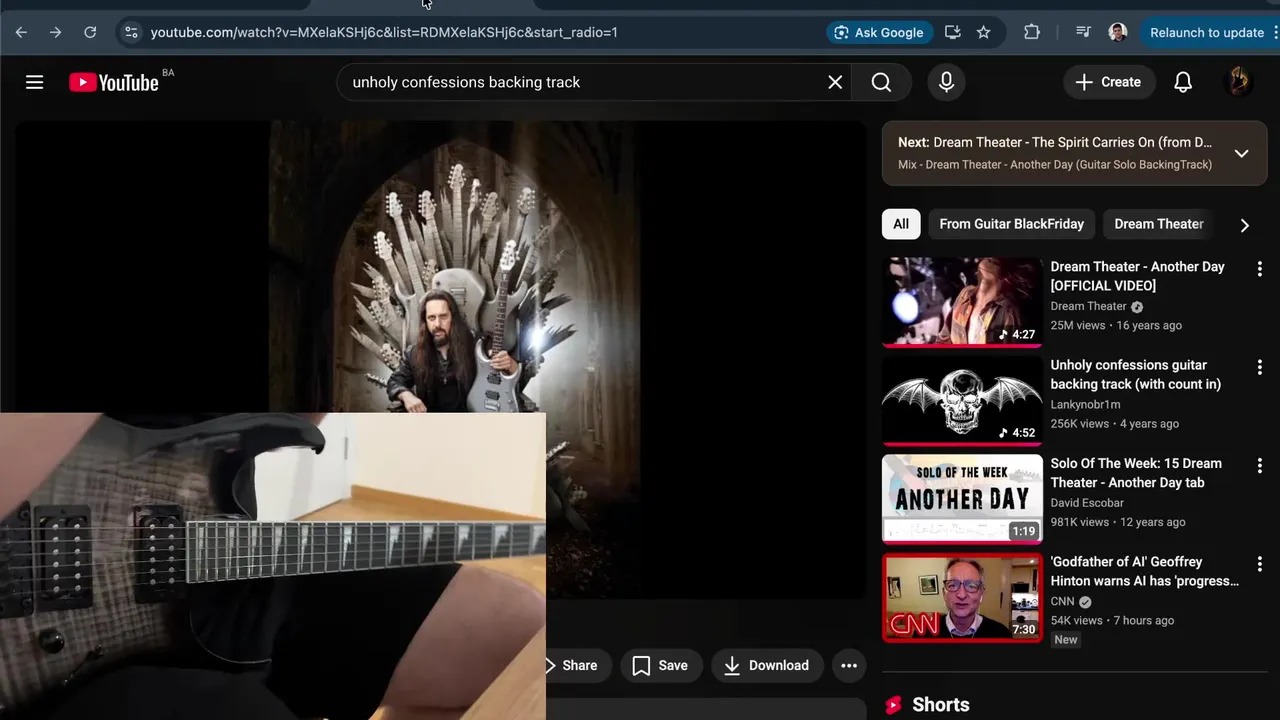Screen dimensions: 1280x720
Task: Reload the current page
Action: pos(90,32)
